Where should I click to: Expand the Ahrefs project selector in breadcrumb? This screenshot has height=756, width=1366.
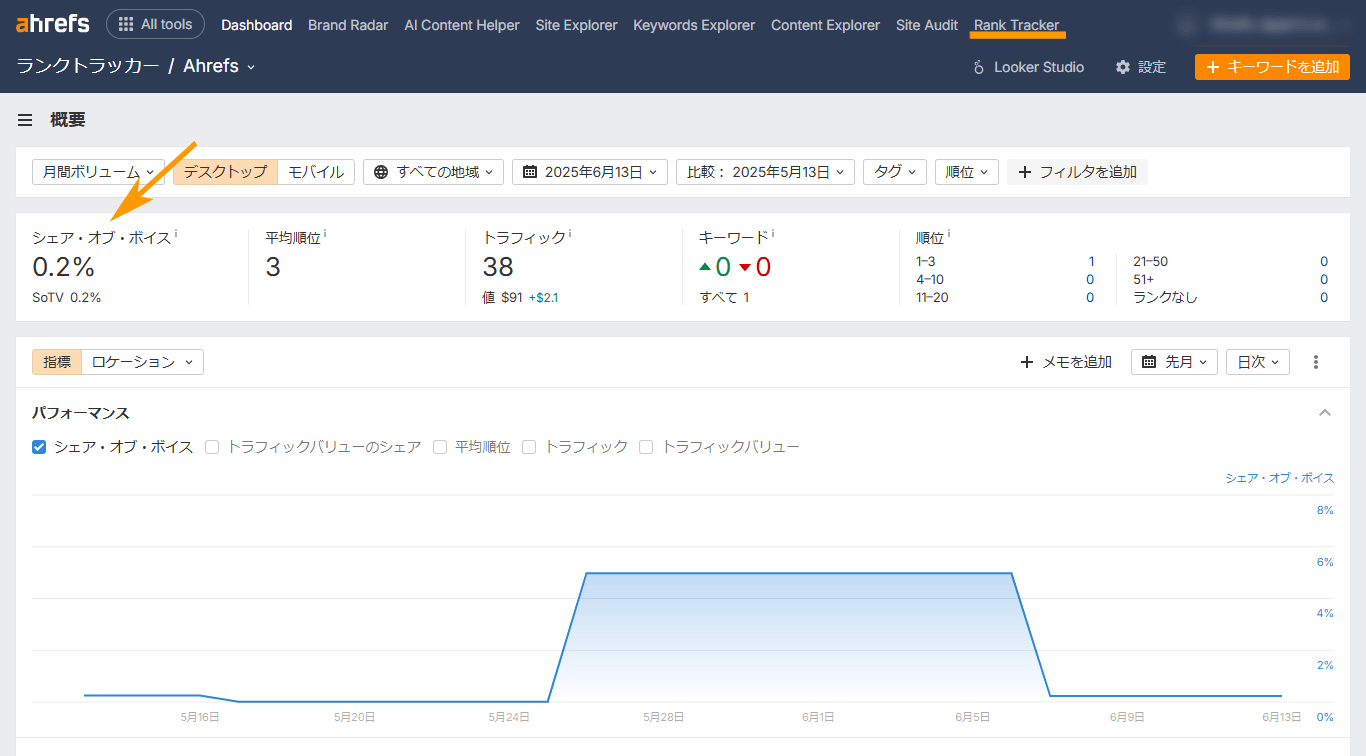pos(249,67)
